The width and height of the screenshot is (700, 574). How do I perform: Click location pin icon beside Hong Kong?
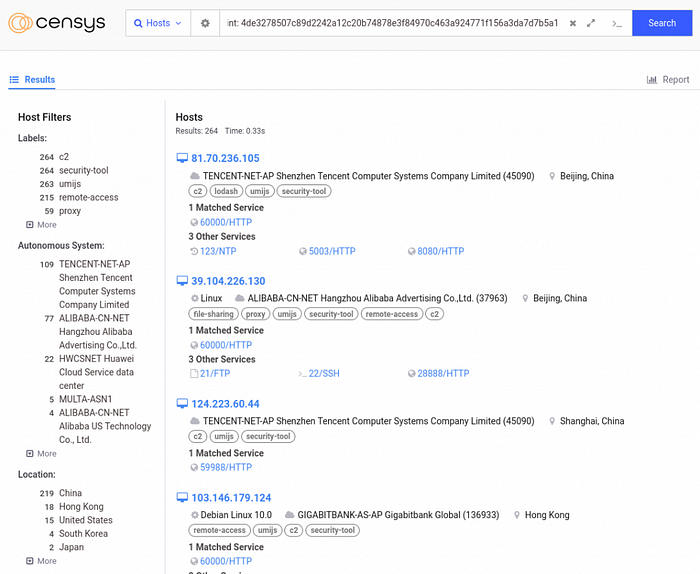(x=517, y=515)
